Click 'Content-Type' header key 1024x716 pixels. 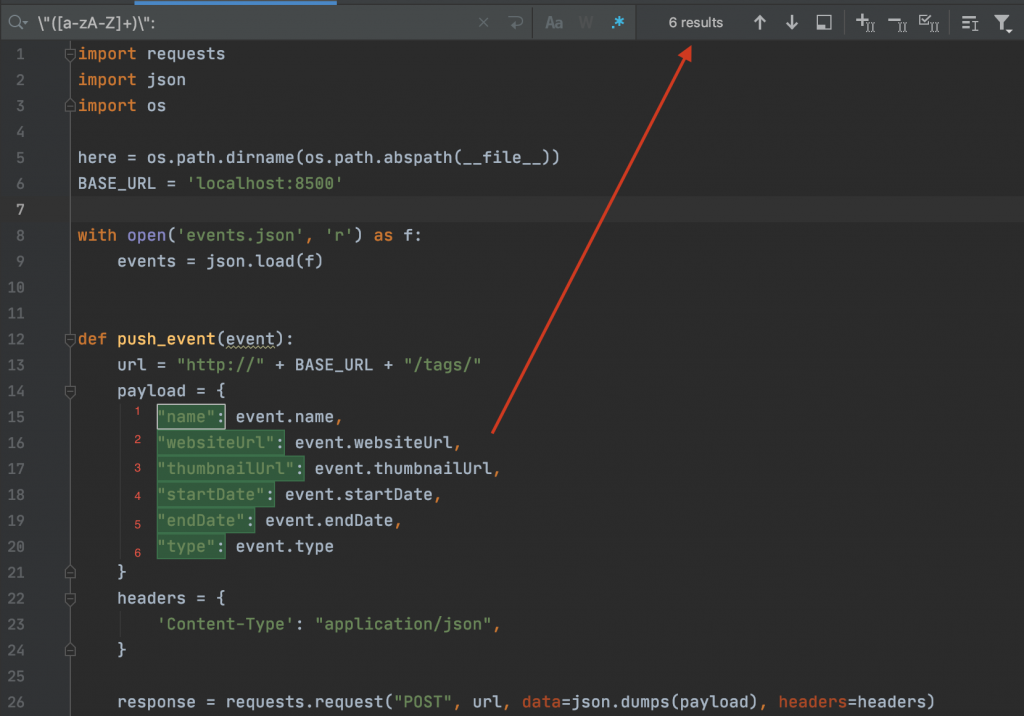pyautogui.click(x=225, y=625)
